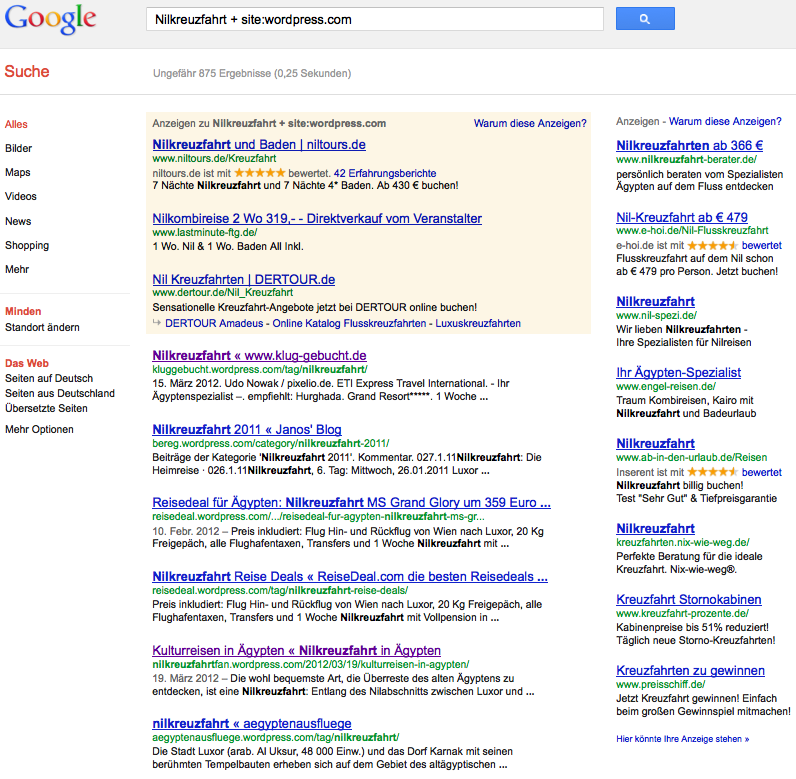Click the red Suche heading
This screenshot has width=796, height=779.
27,72
